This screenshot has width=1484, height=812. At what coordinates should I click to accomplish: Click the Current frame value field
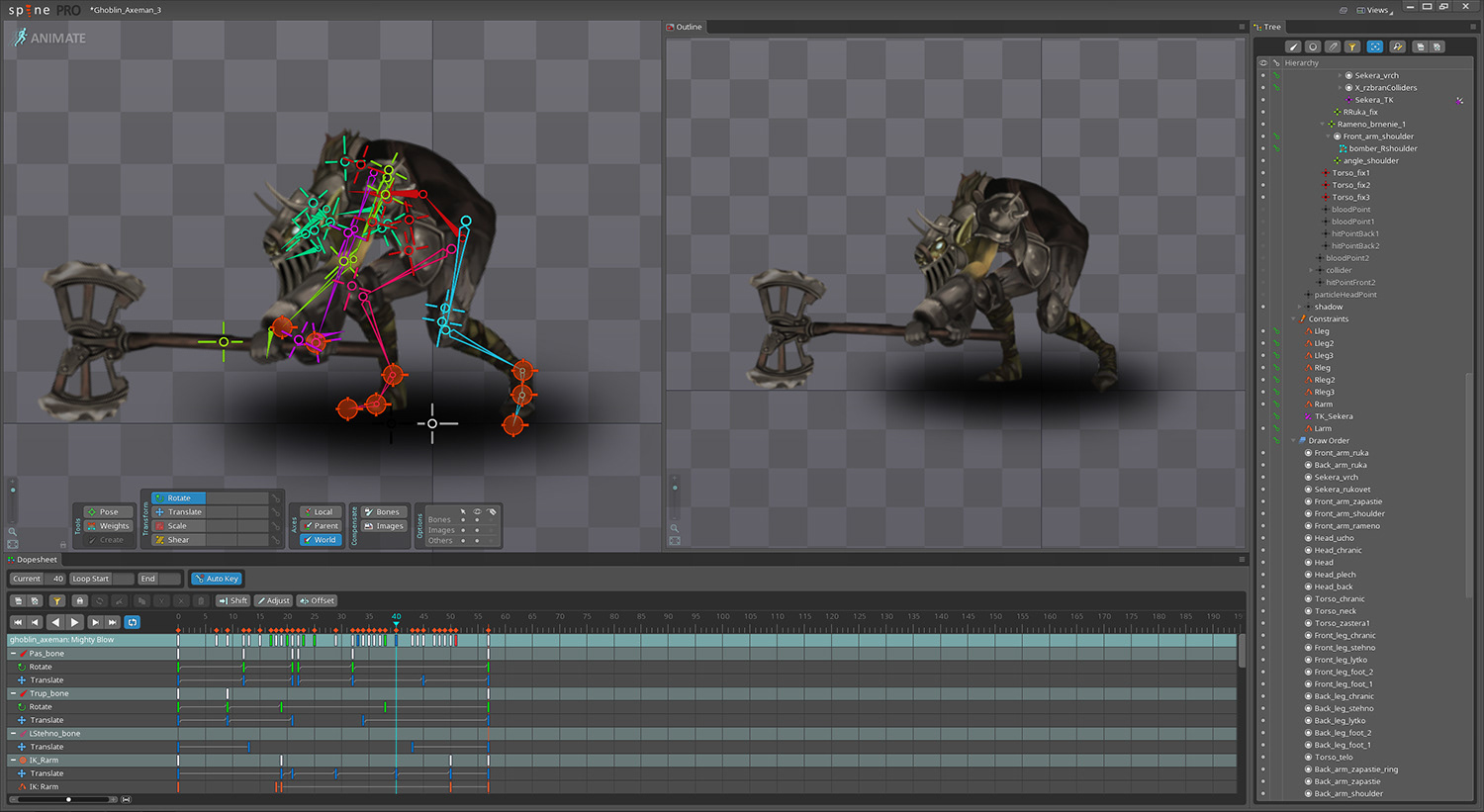pos(55,579)
